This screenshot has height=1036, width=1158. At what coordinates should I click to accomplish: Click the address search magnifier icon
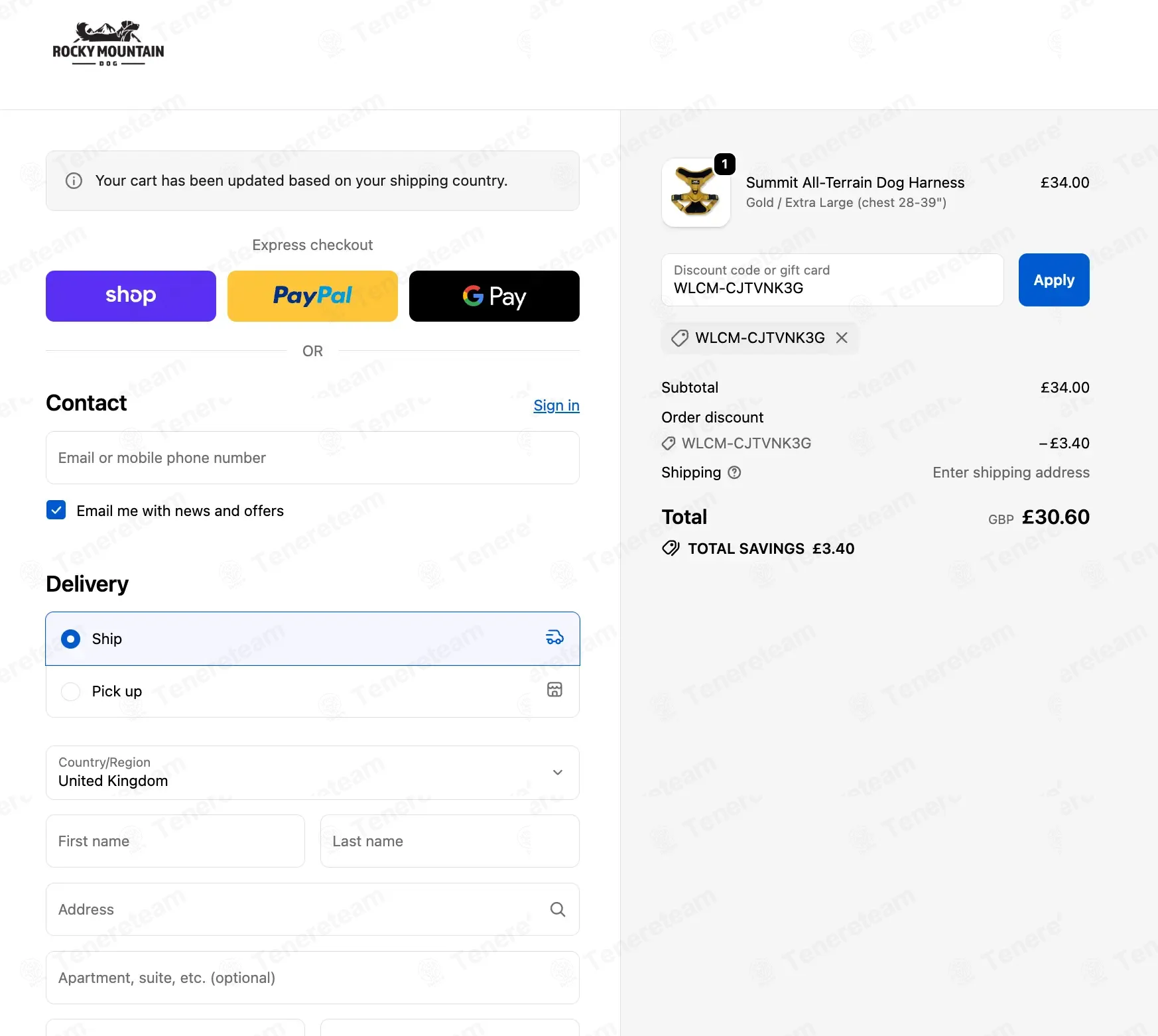tap(558, 909)
